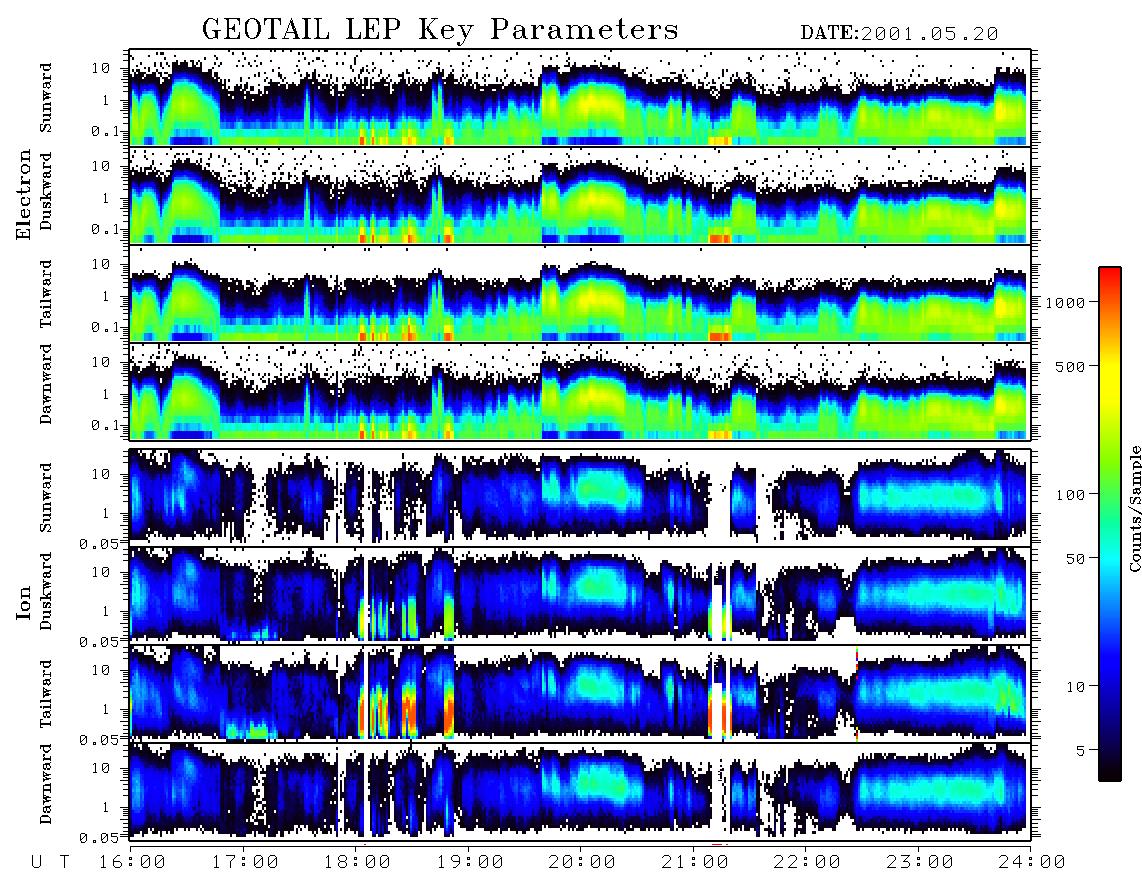Image resolution: width=1142 pixels, height=880 pixels.
Task: Select the Ion Sunward panel label
Action: click(x=46, y=497)
